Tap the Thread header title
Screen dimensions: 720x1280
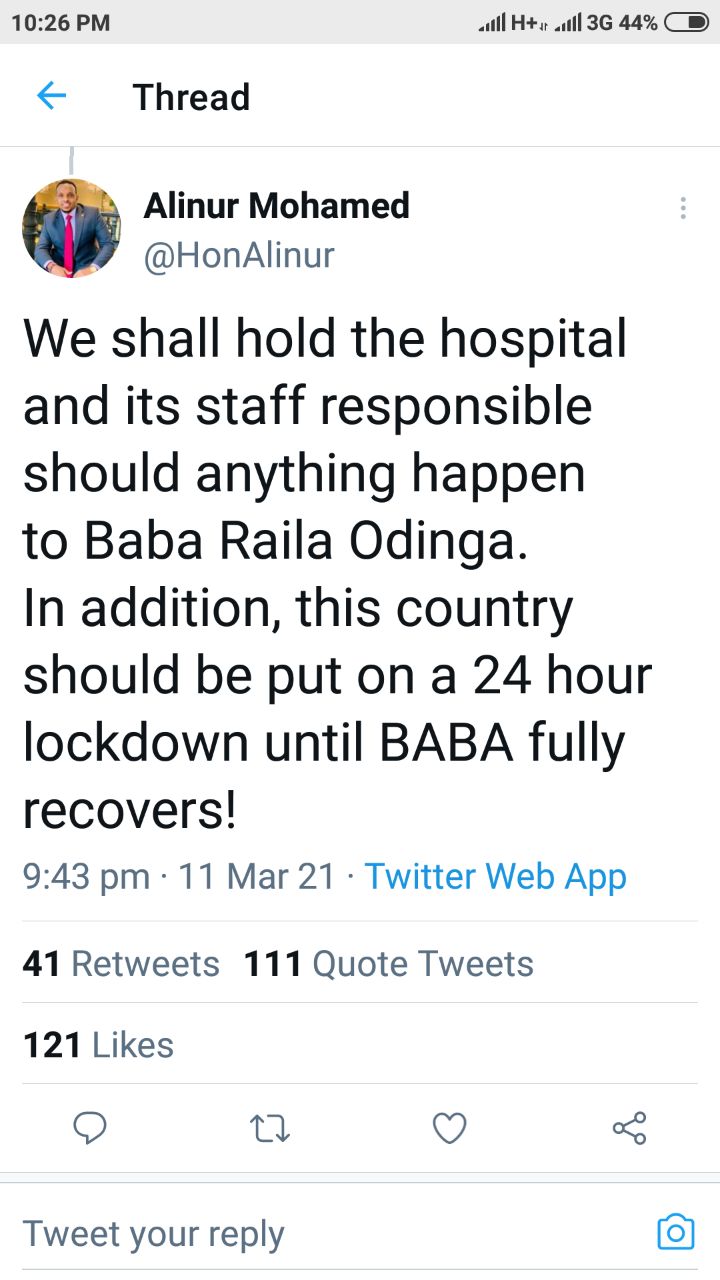click(191, 97)
